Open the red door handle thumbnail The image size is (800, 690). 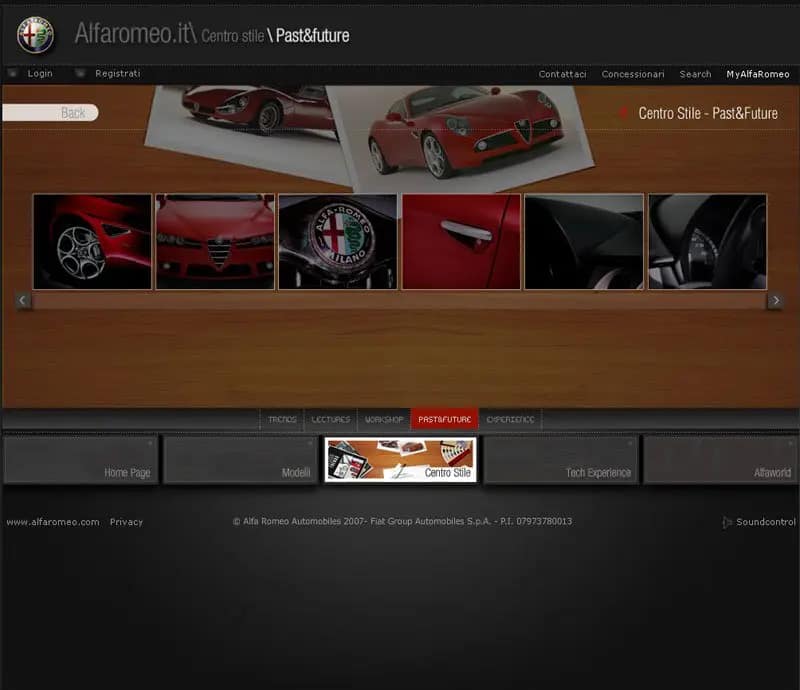click(x=461, y=241)
